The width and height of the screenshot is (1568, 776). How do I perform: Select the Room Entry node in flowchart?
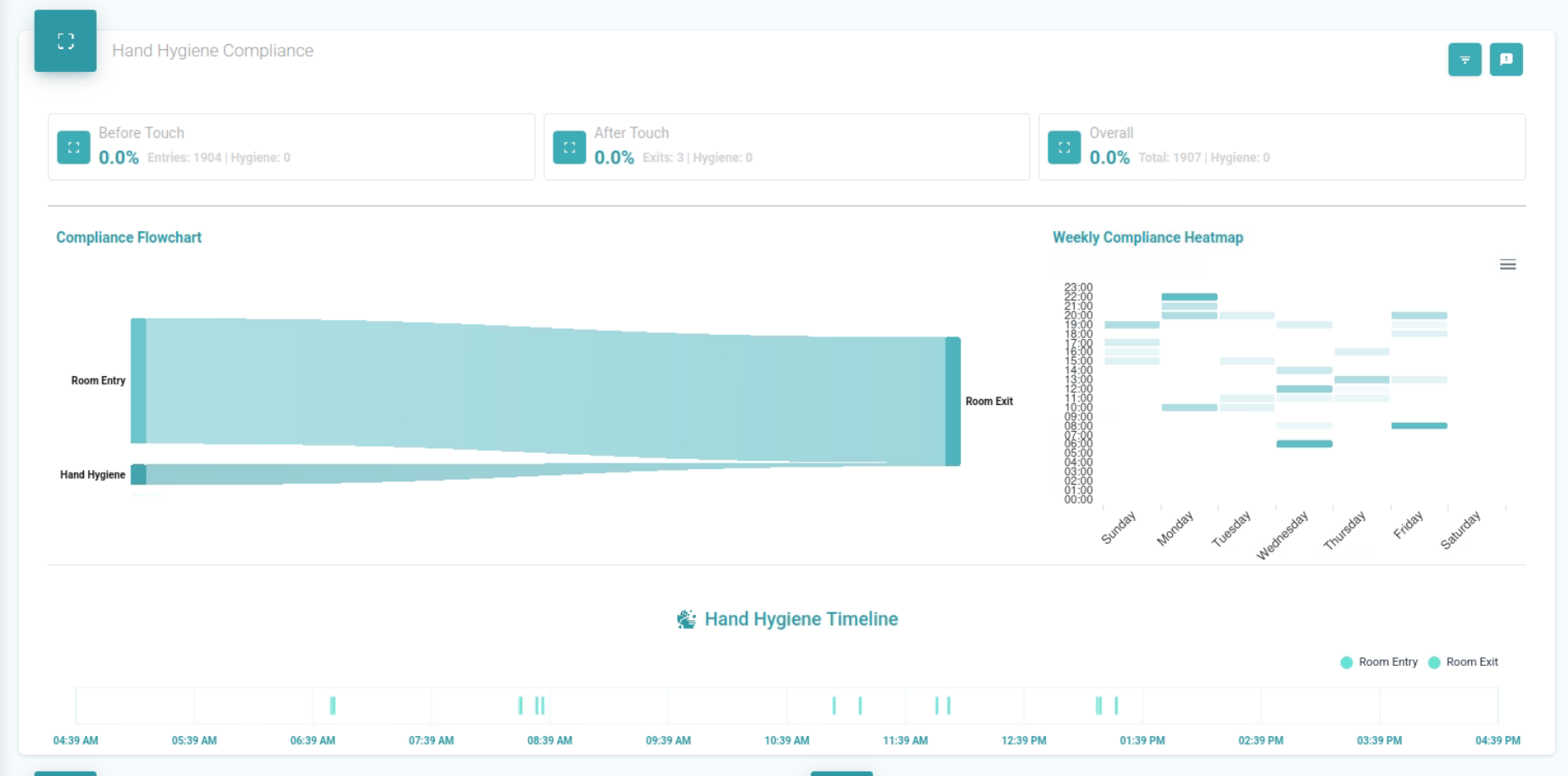(138, 380)
